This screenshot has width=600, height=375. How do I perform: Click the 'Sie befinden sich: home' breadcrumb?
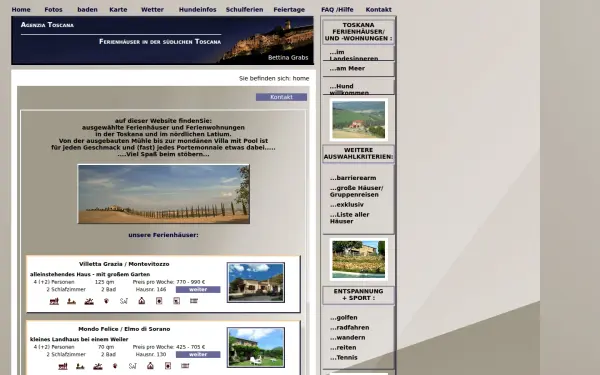coord(274,78)
